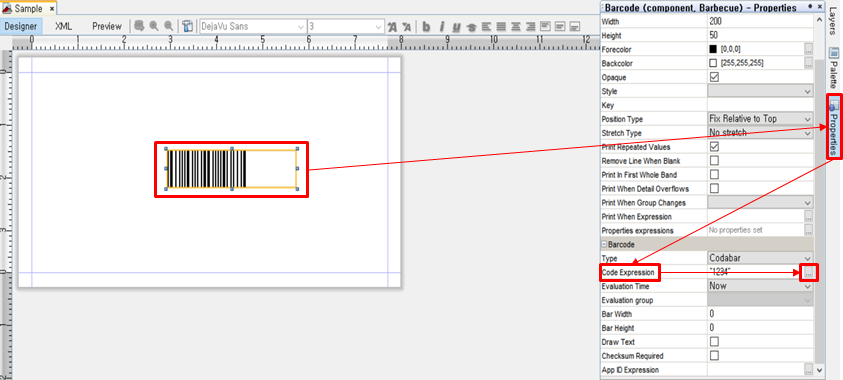Image resolution: width=843 pixels, height=380 pixels.
Task: Select the barcode element on canvas
Action: pyautogui.click(x=232, y=169)
